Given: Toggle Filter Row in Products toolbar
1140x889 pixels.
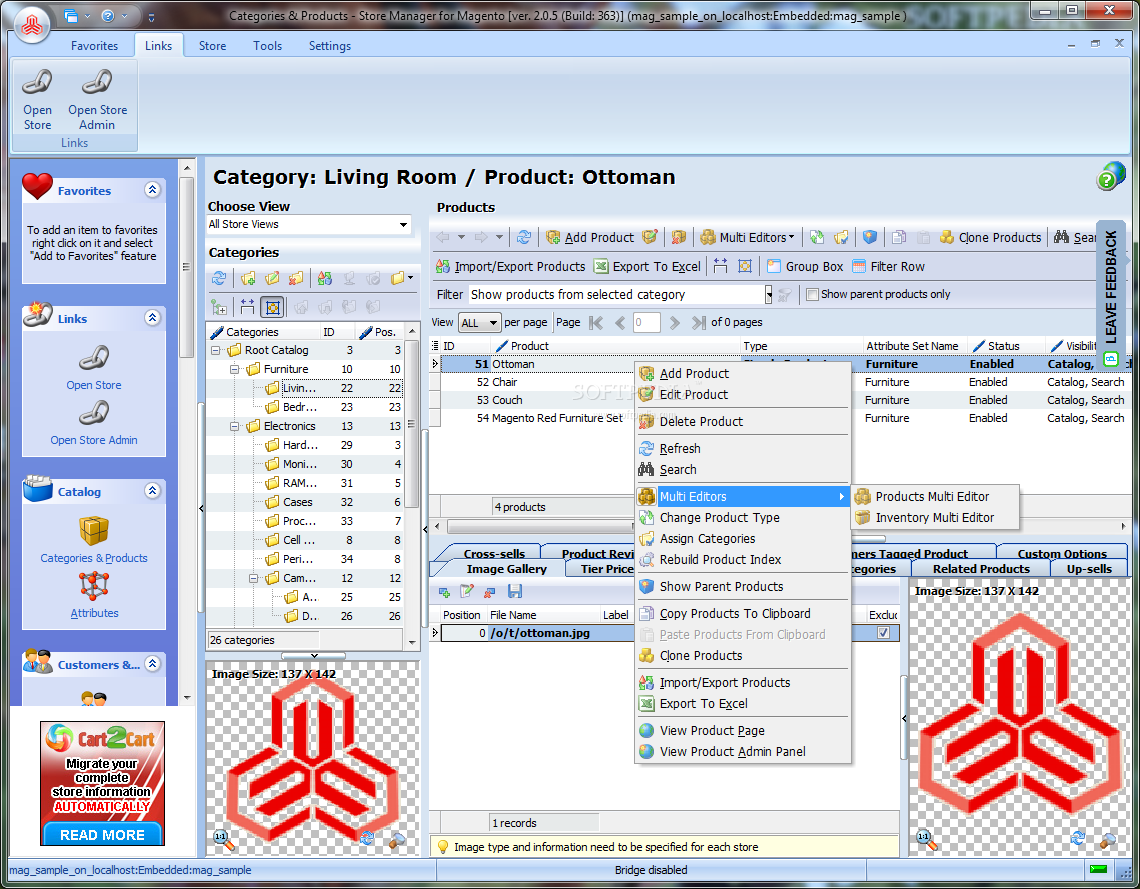Looking at the screenshot, I should click(x=888, y=267).
